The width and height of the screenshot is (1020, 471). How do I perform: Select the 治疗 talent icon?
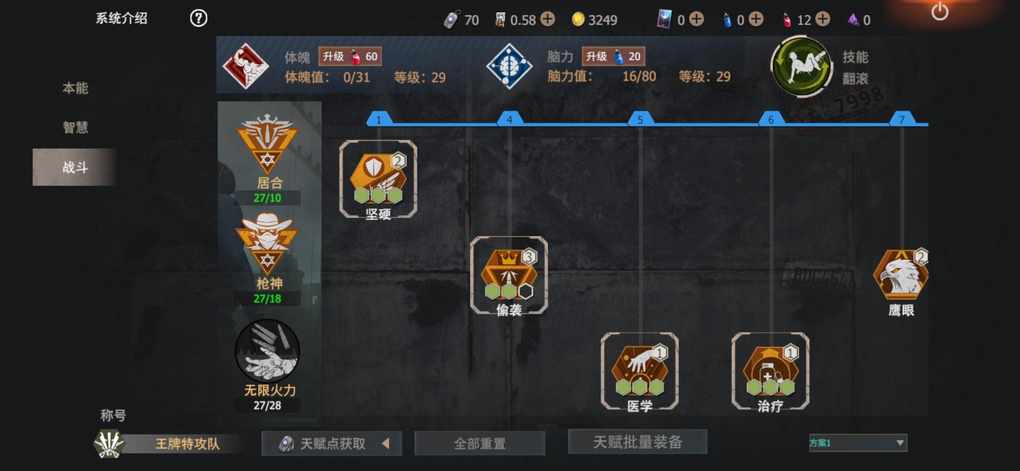(770, 371)
